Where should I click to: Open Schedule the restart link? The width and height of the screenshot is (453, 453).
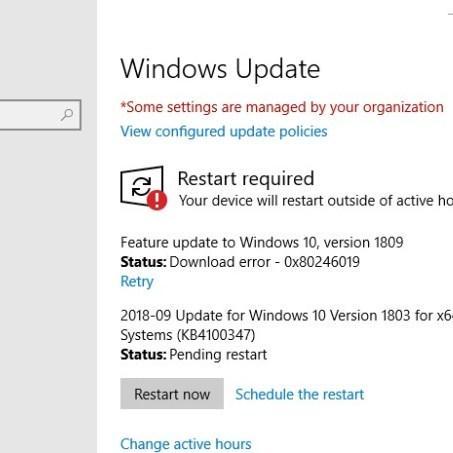pyautogui.click(x=299, y=394)
